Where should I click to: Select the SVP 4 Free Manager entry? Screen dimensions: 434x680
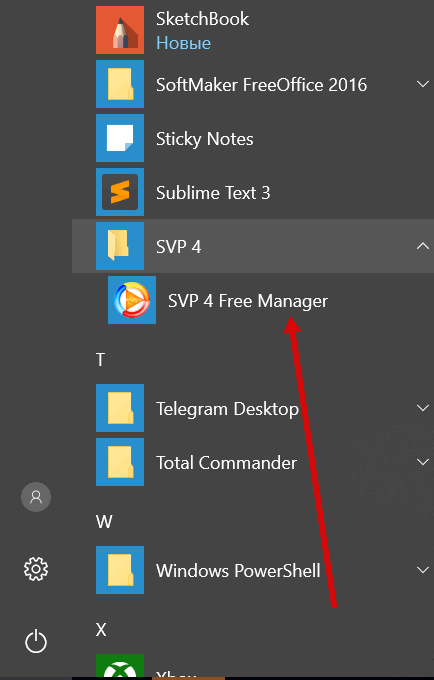pyautogui.click(x=253, y=300)
